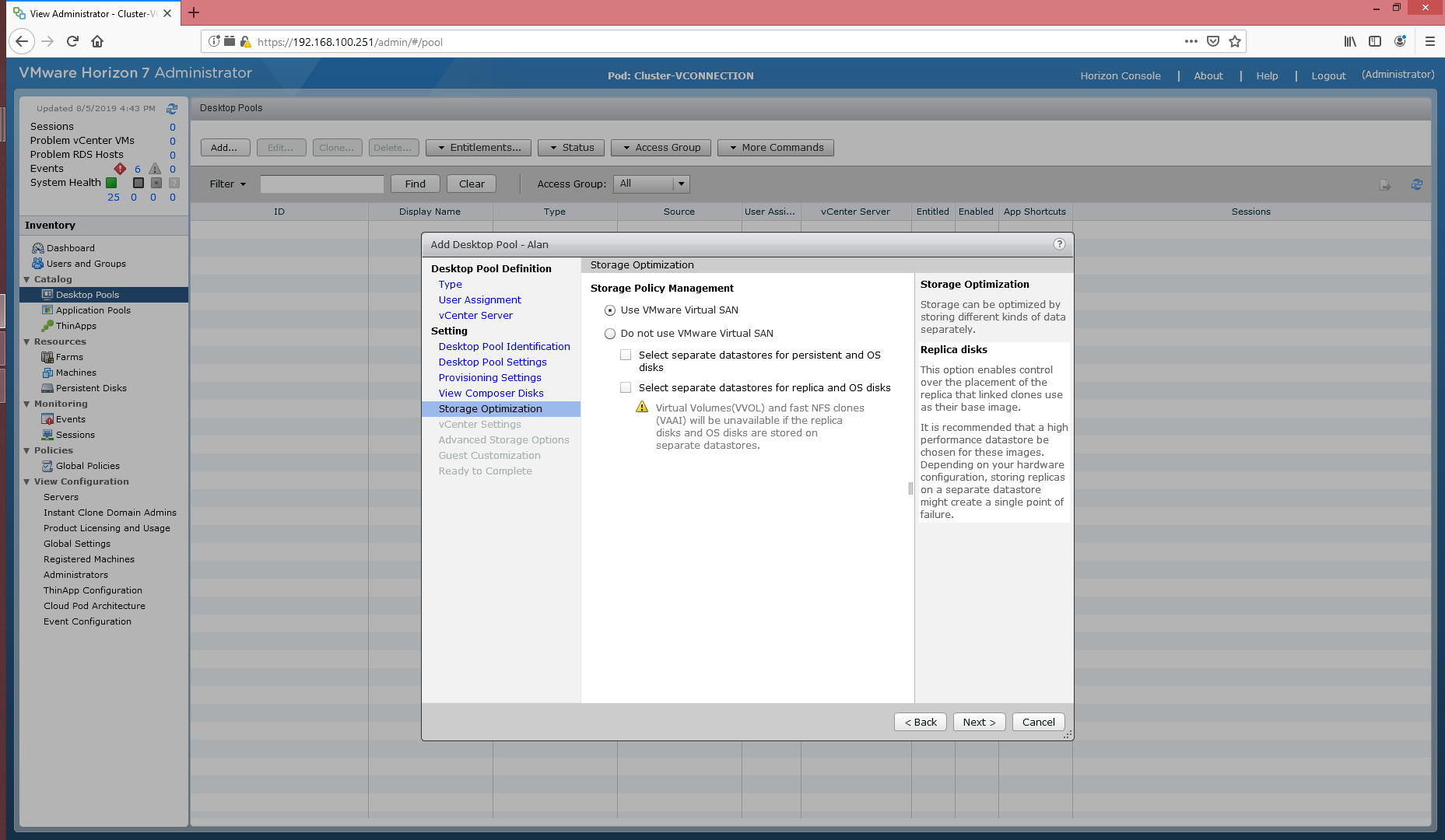
Task: Enable separate datastores for replica and OS disks
Action: pyautogui.click(x=626, y=387)
